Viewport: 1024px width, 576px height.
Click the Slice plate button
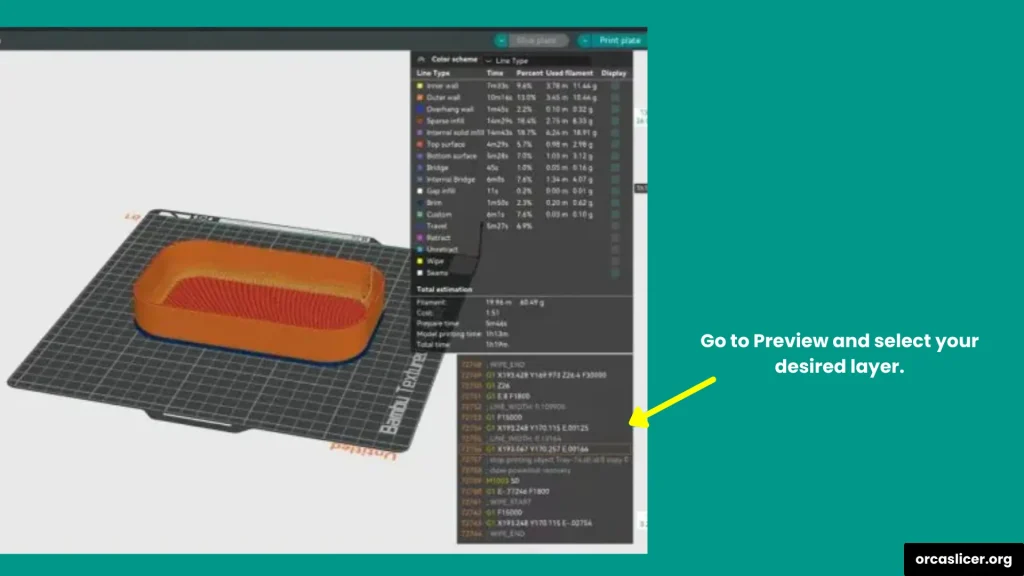click(x=537, y=40)
